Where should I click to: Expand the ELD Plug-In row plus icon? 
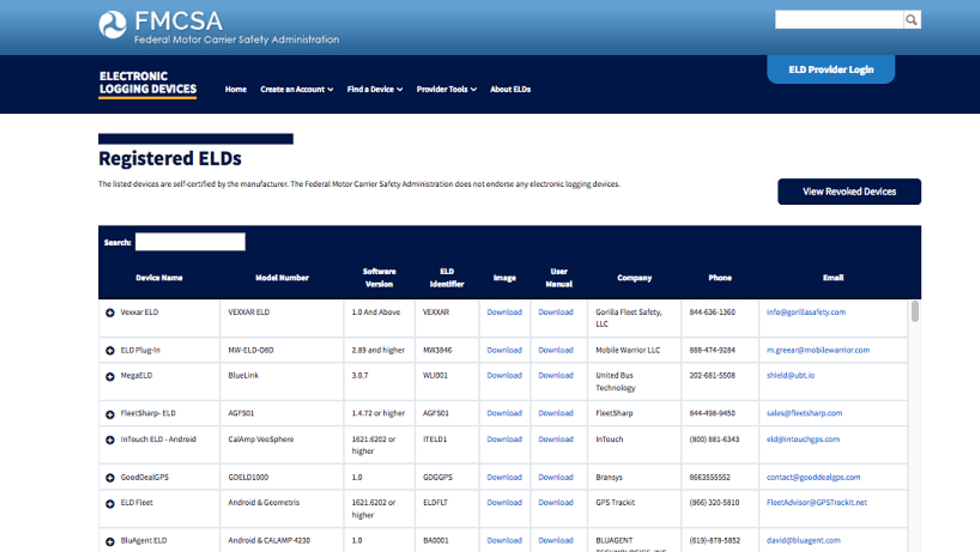point(110,351)
